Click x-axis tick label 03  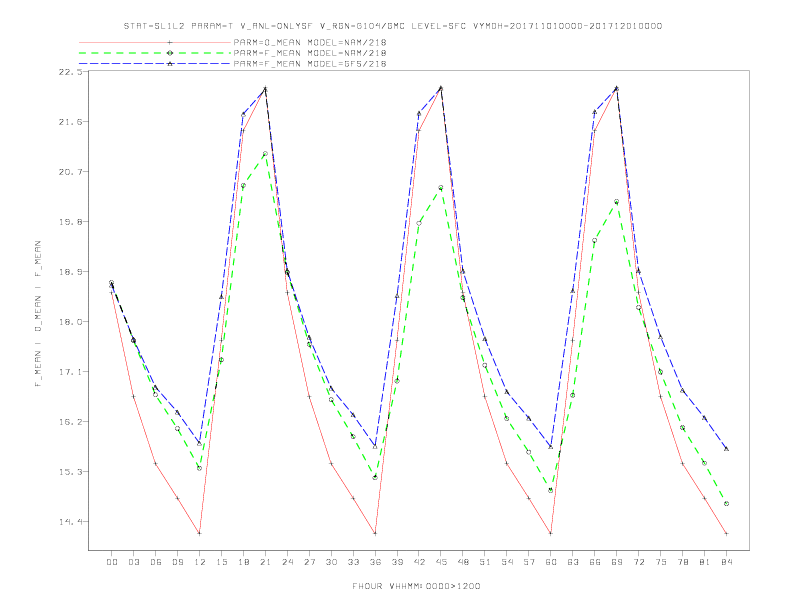click(134, 562)
